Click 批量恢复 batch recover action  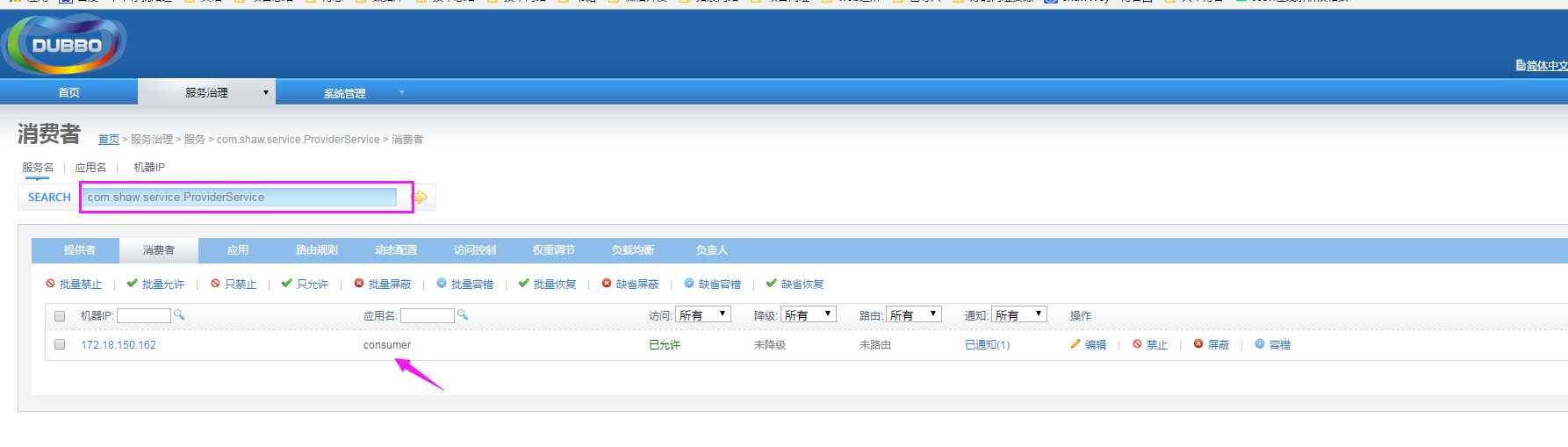pyautogui.click(x=555, y=285)
